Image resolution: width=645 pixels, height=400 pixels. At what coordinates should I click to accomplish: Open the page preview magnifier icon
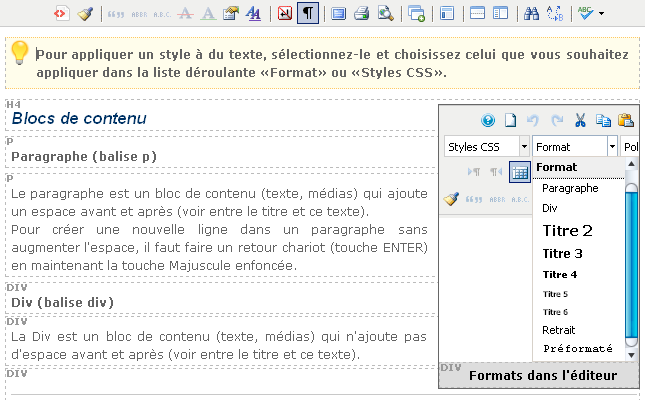[x=386, y=14]
